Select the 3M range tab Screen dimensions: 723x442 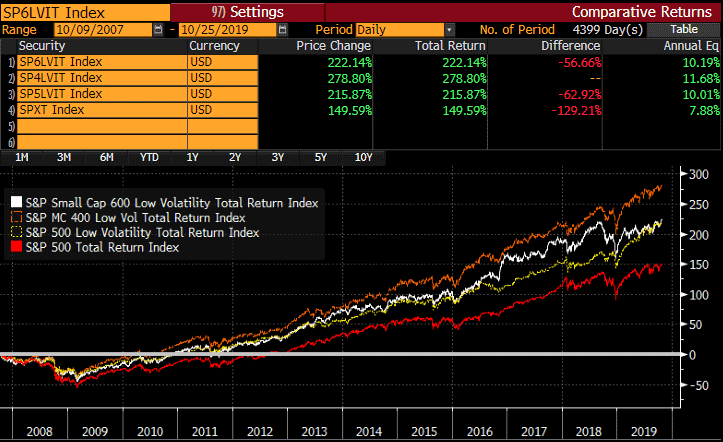(64, 158)
